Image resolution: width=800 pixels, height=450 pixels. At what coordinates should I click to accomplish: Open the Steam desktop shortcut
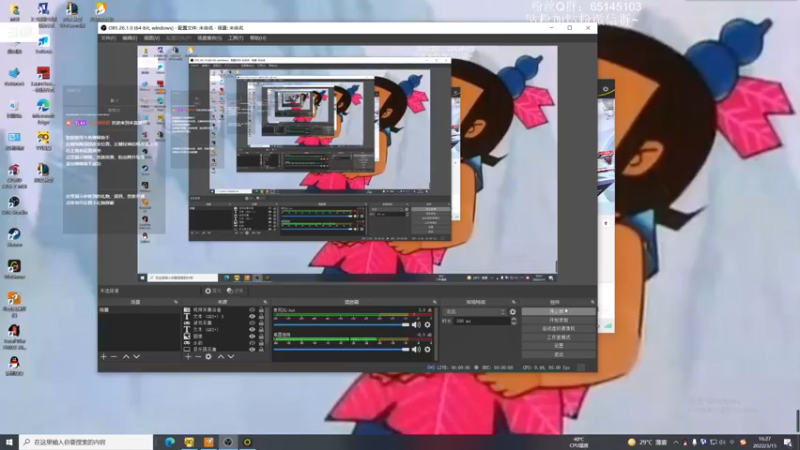14,237
